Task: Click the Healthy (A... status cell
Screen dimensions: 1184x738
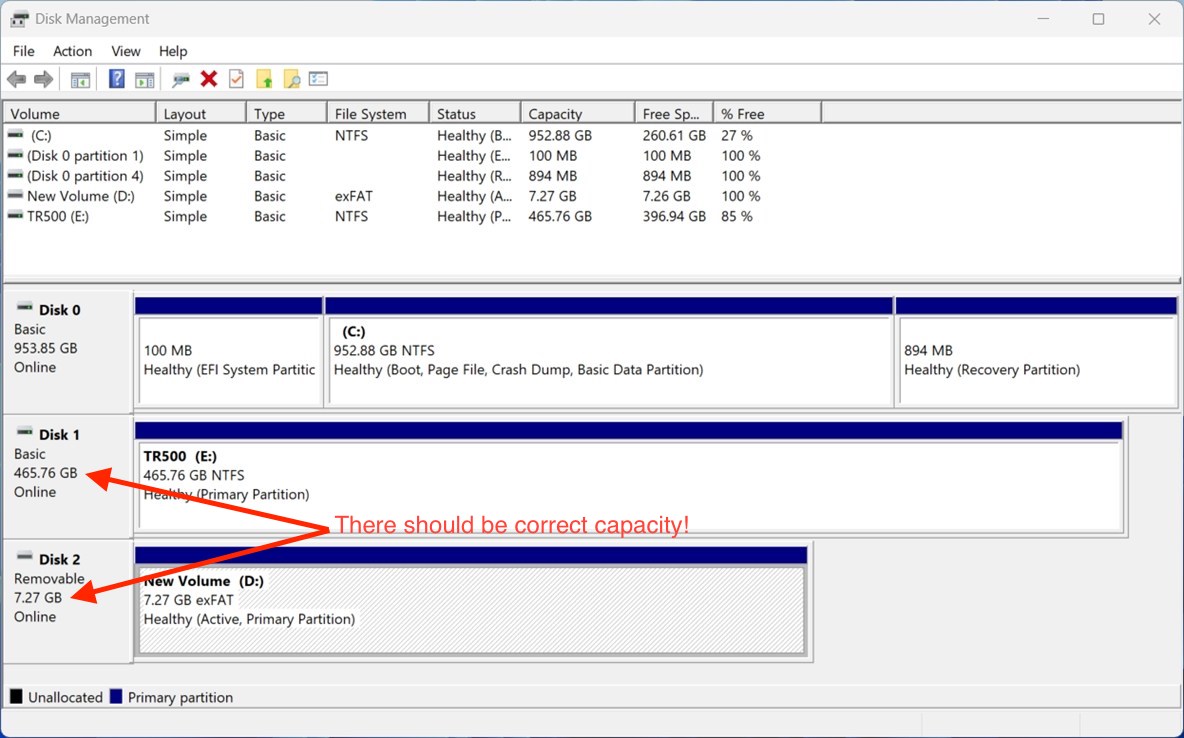Action: click(474, 196)
